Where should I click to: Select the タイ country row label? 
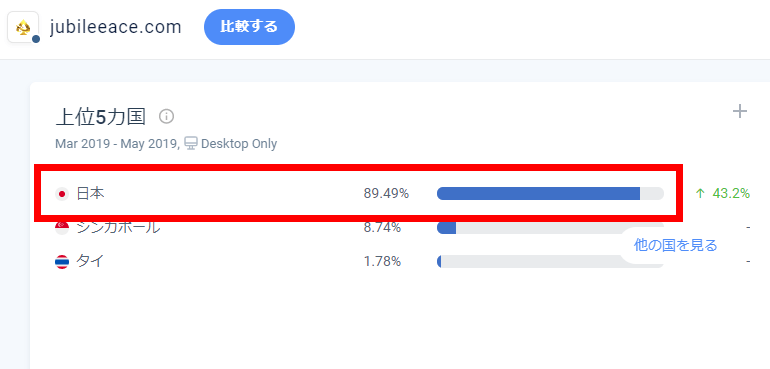(90, 261)
